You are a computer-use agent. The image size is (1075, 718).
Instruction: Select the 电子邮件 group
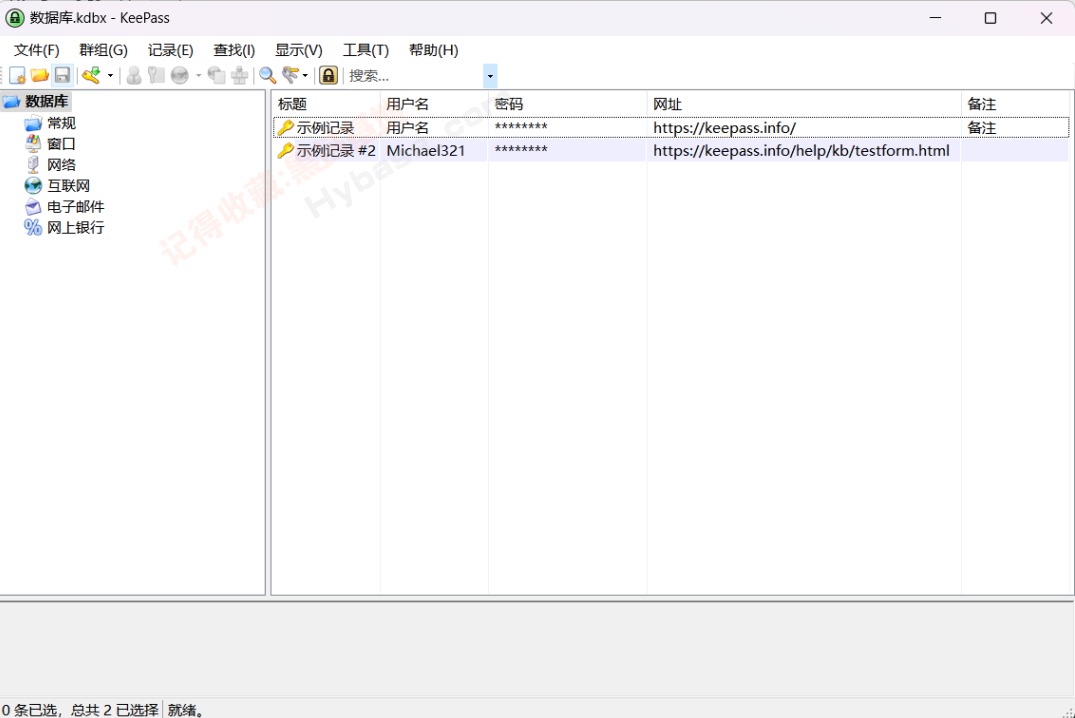75,206
